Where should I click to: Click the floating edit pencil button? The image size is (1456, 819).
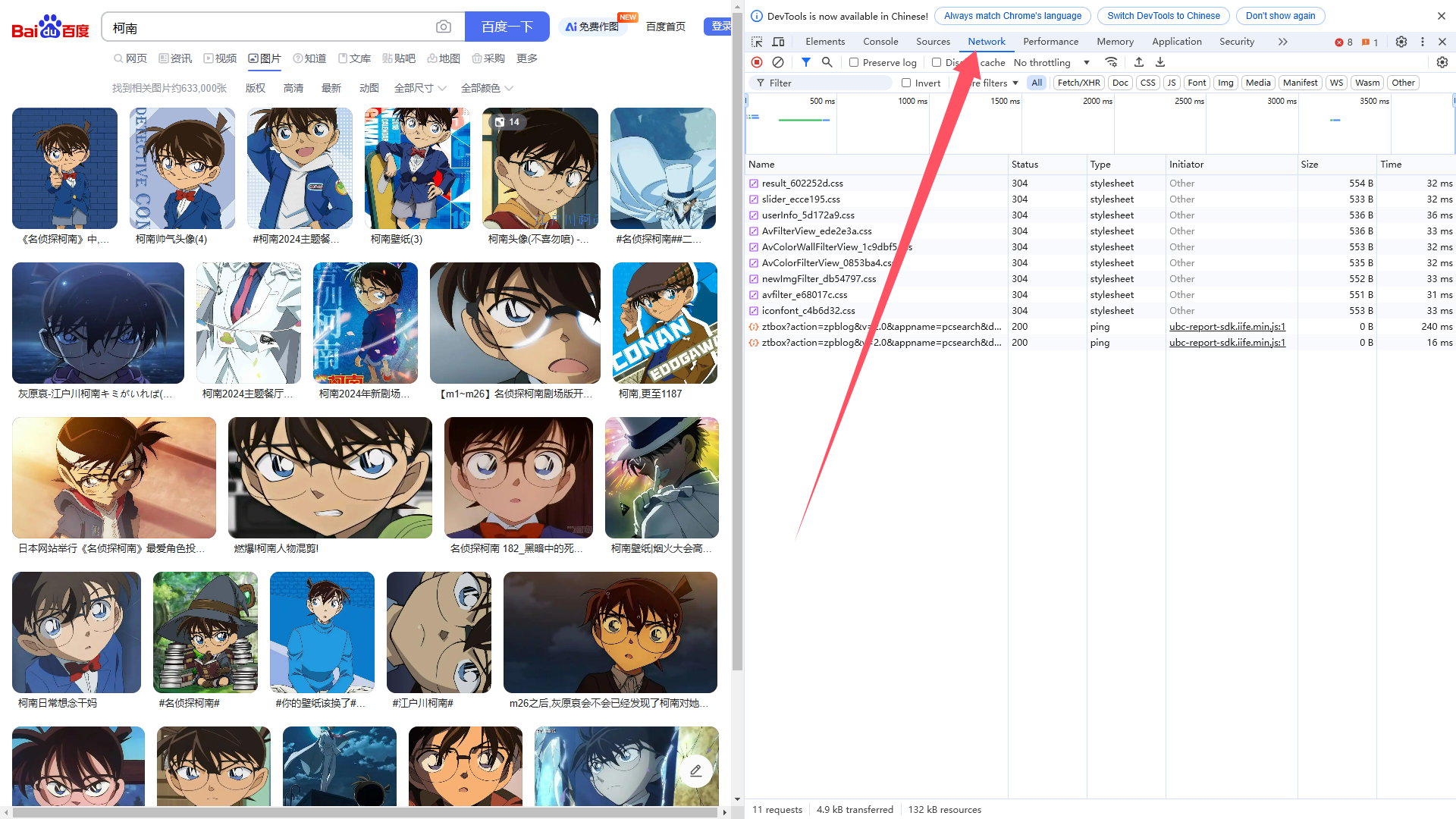tap(695, 770)
